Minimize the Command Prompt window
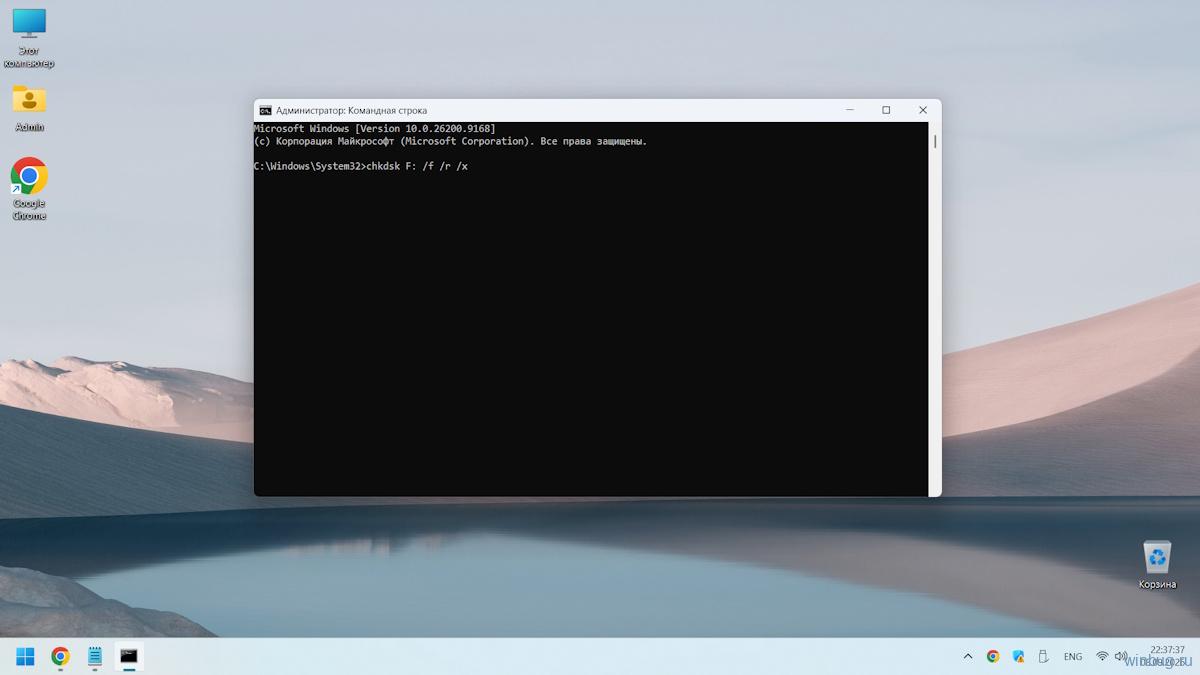 (849, 110)
